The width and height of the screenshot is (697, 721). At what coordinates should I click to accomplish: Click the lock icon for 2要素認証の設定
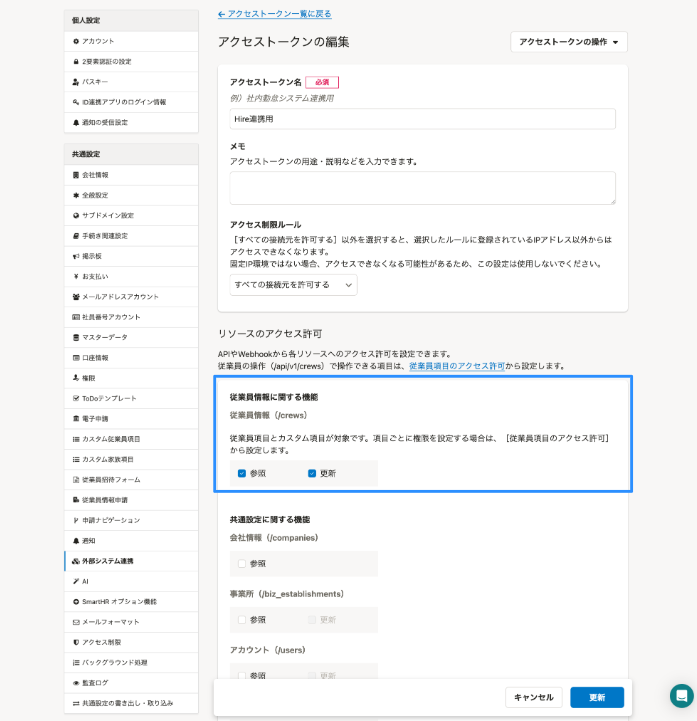coord(76,61)
